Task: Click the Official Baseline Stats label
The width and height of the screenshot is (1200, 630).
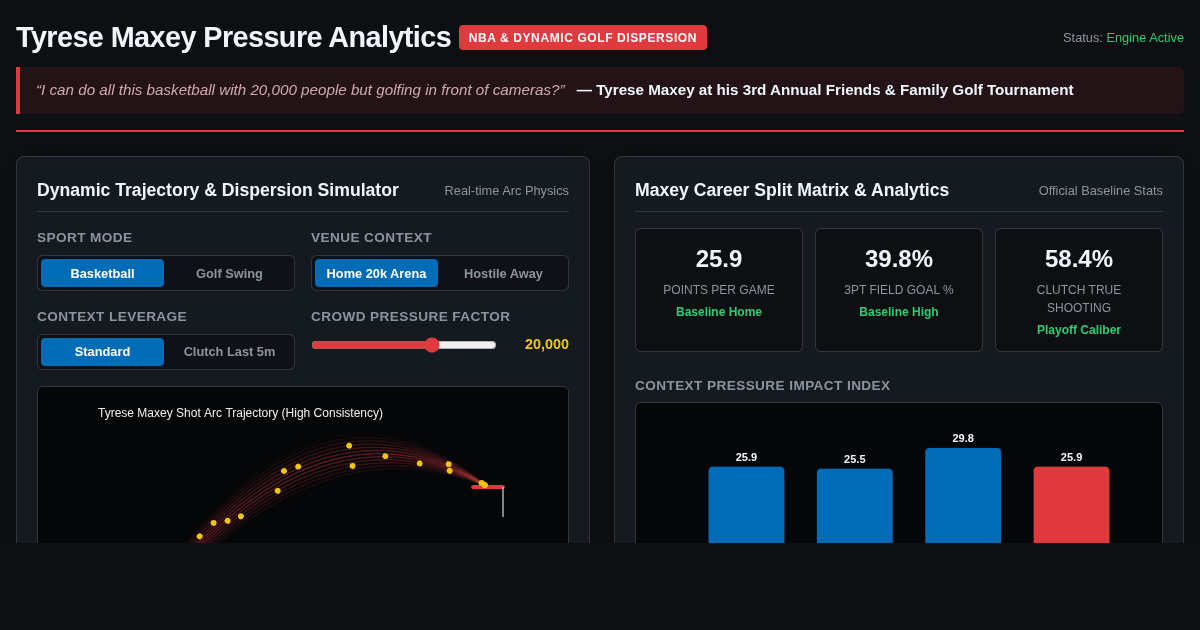Action: (1101, 191)
